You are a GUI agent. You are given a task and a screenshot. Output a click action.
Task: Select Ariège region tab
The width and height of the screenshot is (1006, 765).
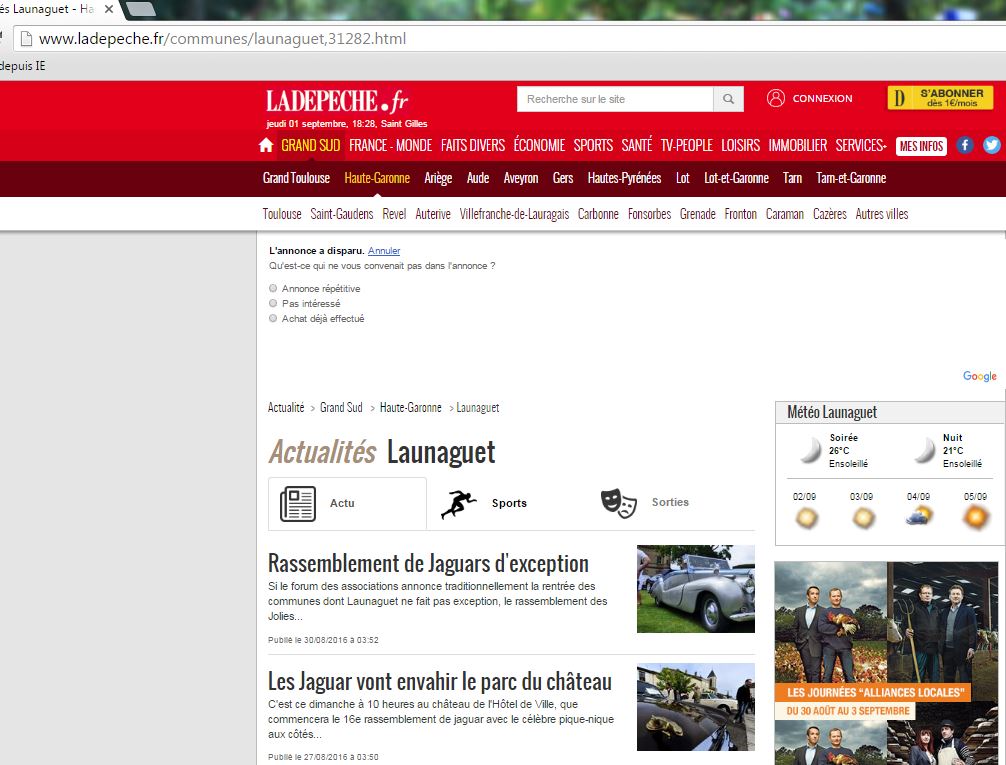coord(438,178)
